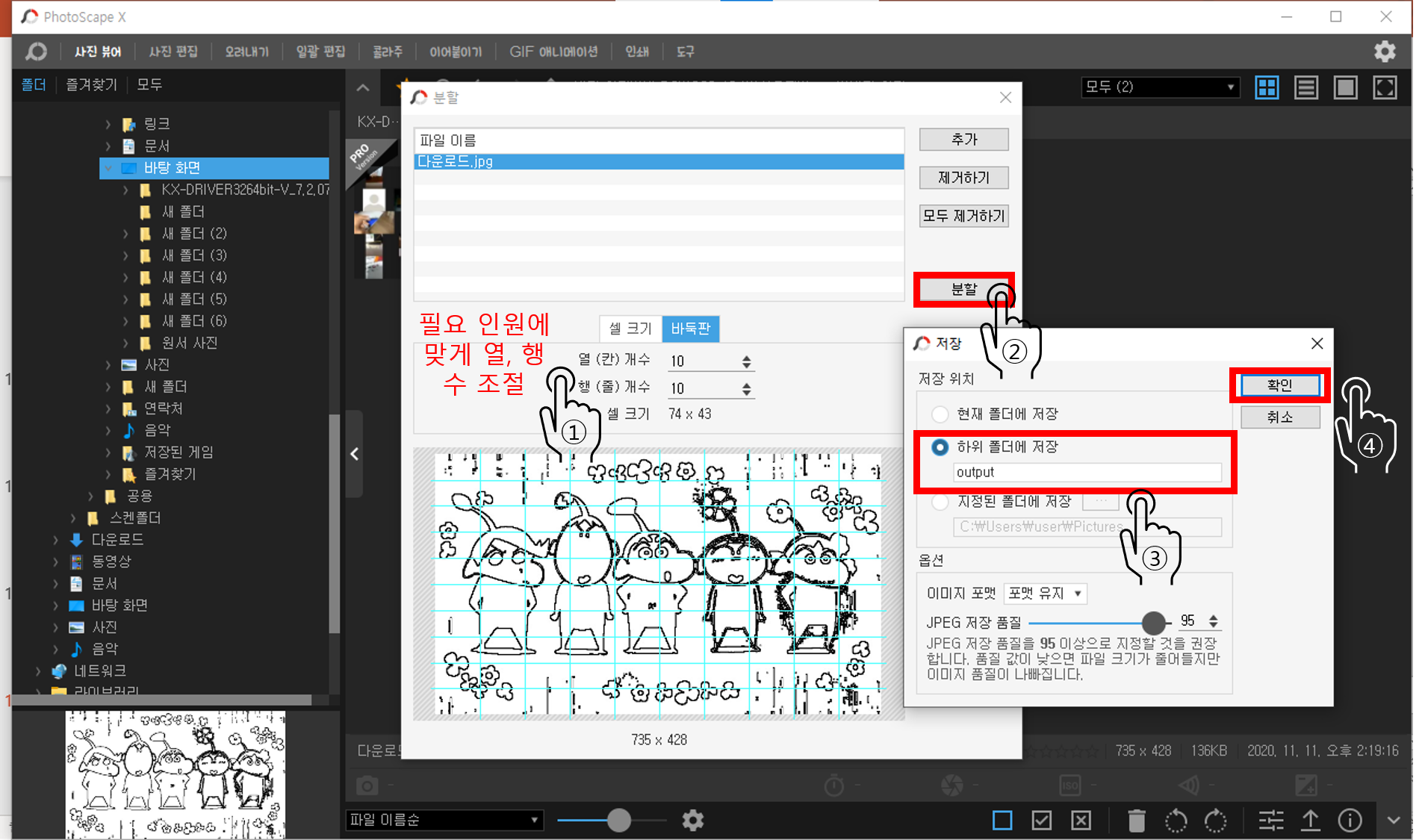Open 즐겨찾기 panel tab

(91, 84)
